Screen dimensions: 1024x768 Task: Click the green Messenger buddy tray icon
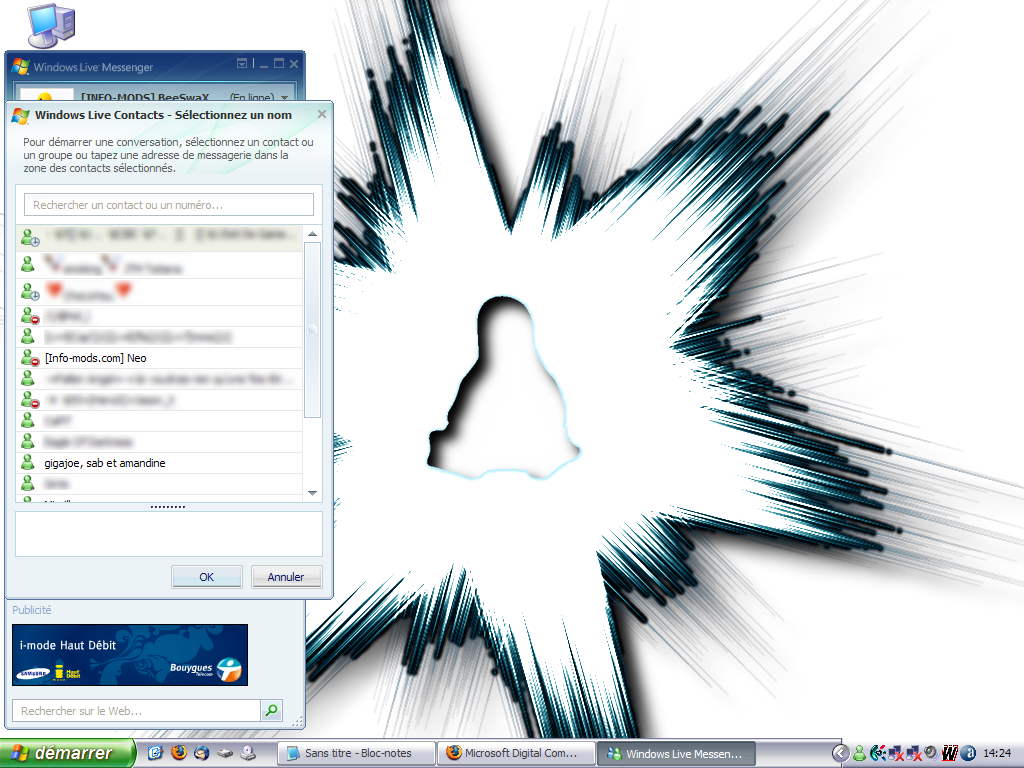pos(859,754)
